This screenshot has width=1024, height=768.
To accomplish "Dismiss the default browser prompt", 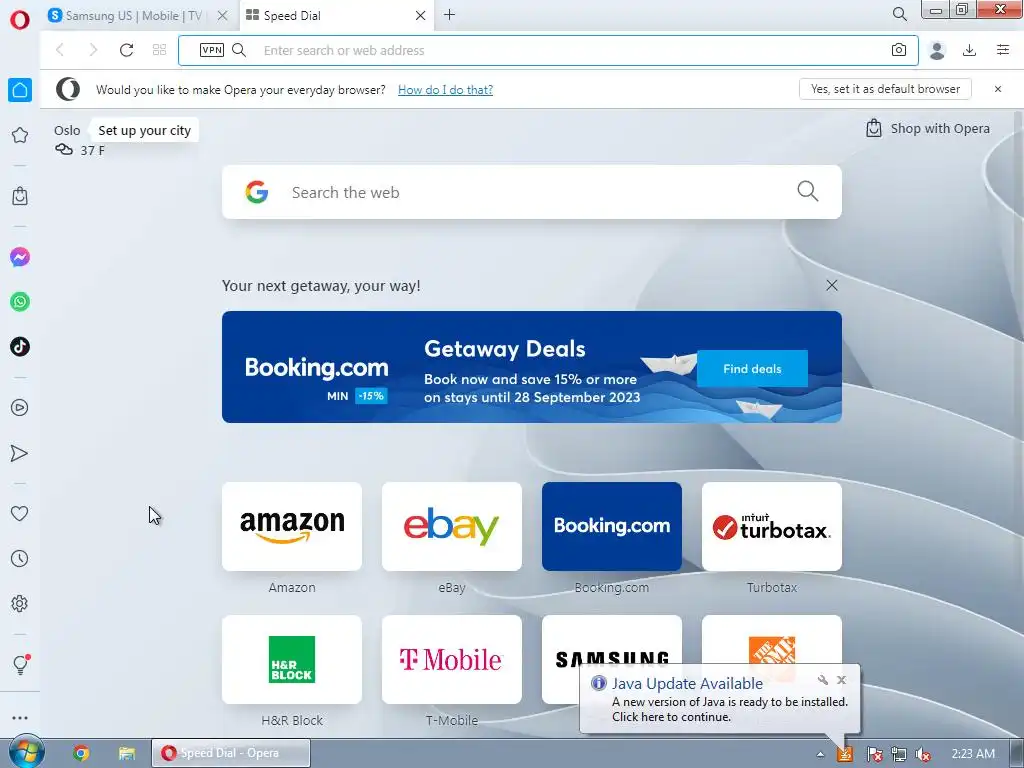I will tap(998, 89).
